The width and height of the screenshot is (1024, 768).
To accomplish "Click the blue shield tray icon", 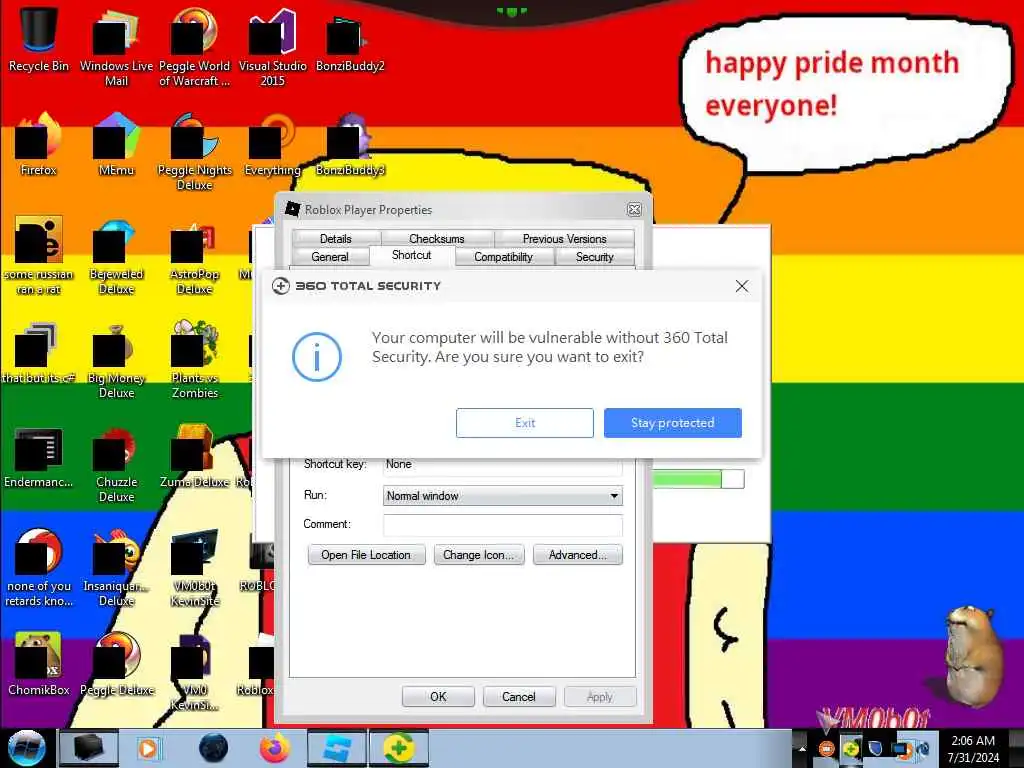I will [875, 748].
